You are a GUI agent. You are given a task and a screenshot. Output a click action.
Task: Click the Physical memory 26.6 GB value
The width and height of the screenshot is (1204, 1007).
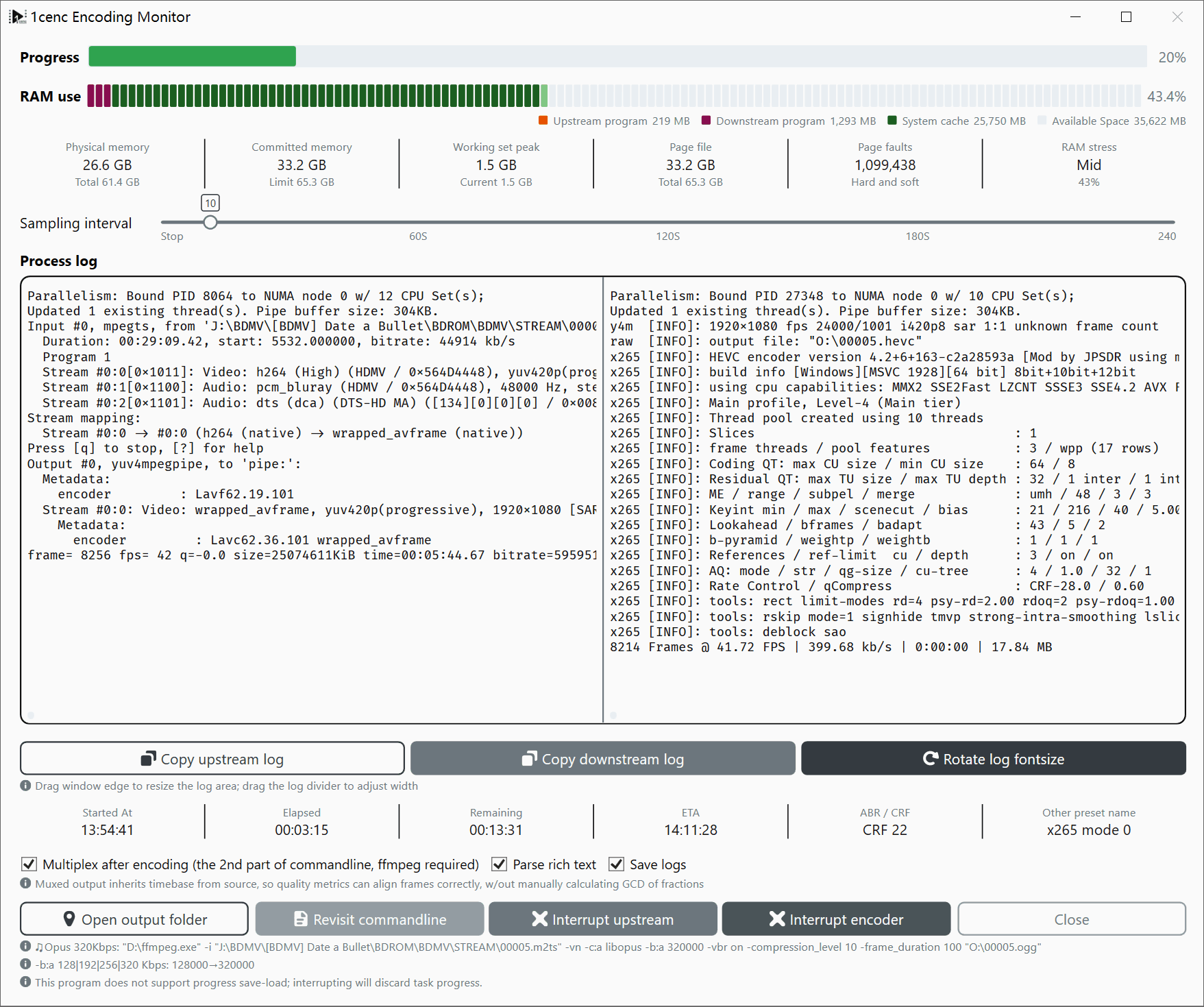tap(108, 165)
